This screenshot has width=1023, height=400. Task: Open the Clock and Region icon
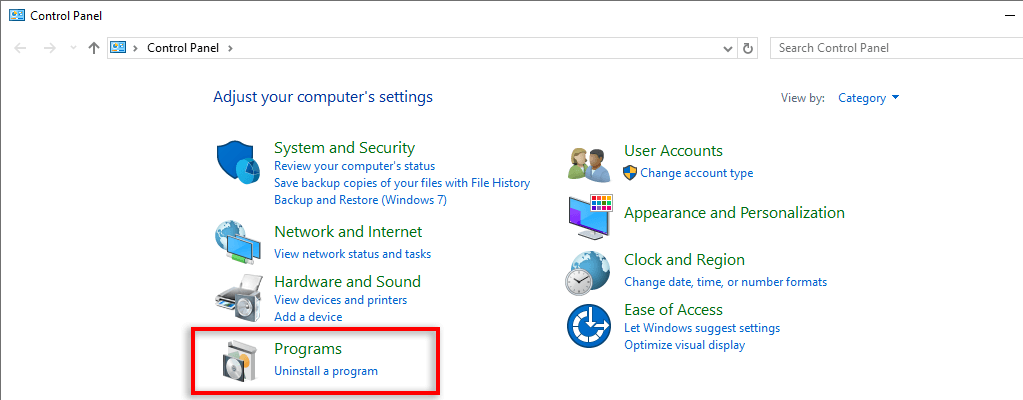coord(589,271)
